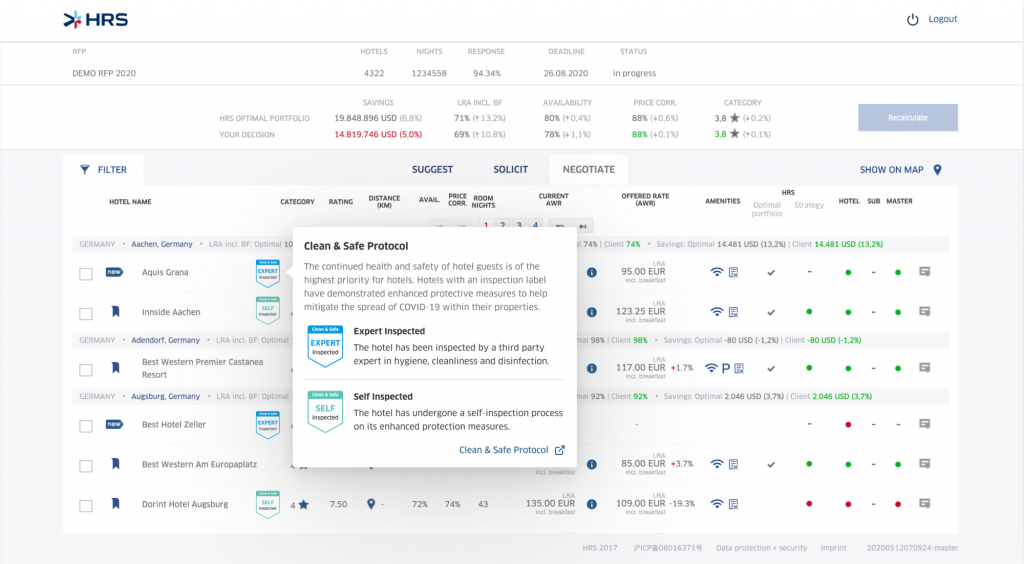Click green master status dot for Aquis Grana

[x=898, y=272]
